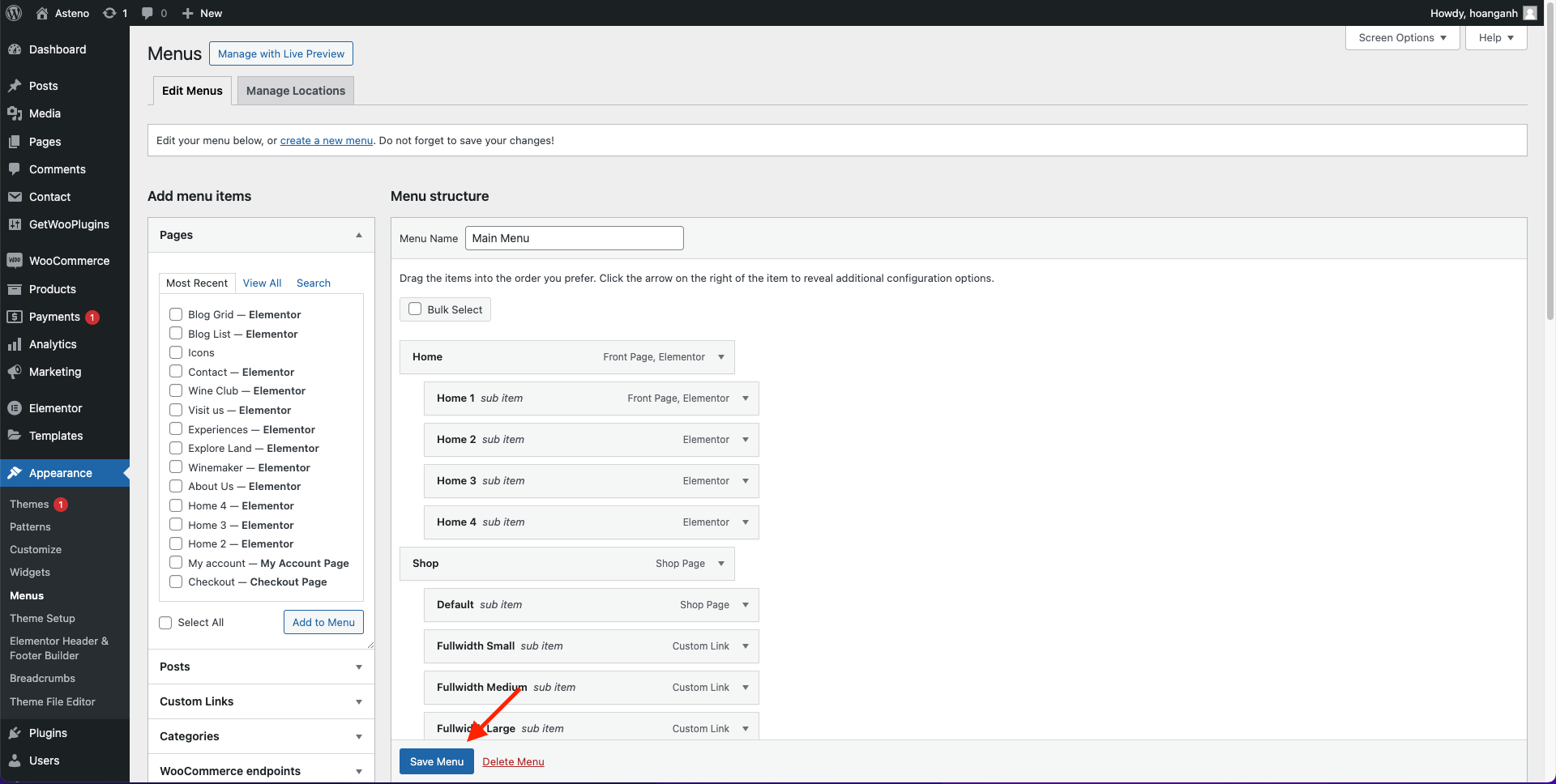1556x784 pixels.
Task: Expand the Home menu item options arrow
Action: 721,357
